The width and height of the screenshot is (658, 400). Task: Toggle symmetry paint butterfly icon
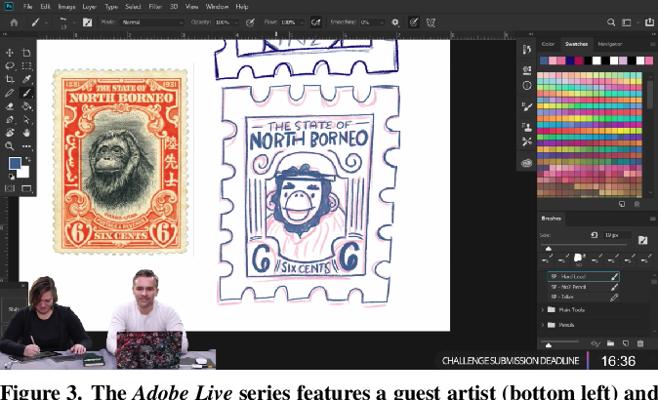(x=431, y=22)
